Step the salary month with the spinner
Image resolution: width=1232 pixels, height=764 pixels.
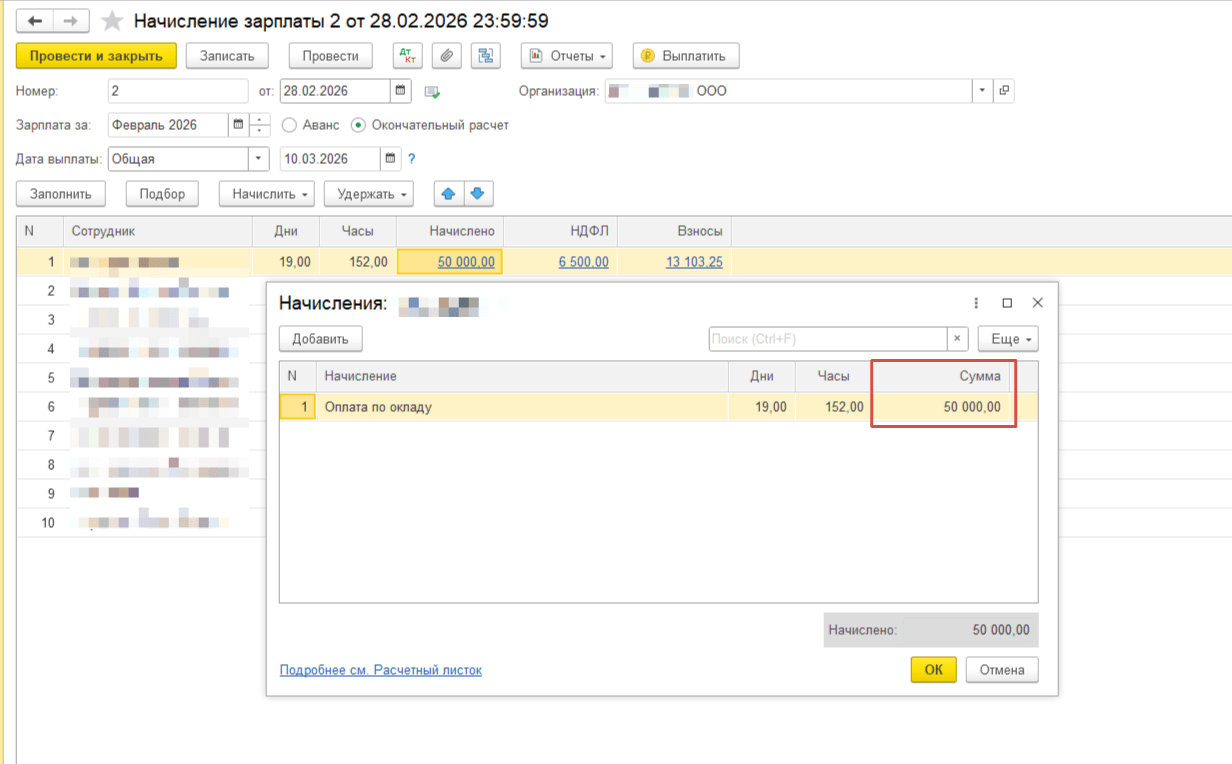coord(260,125)
